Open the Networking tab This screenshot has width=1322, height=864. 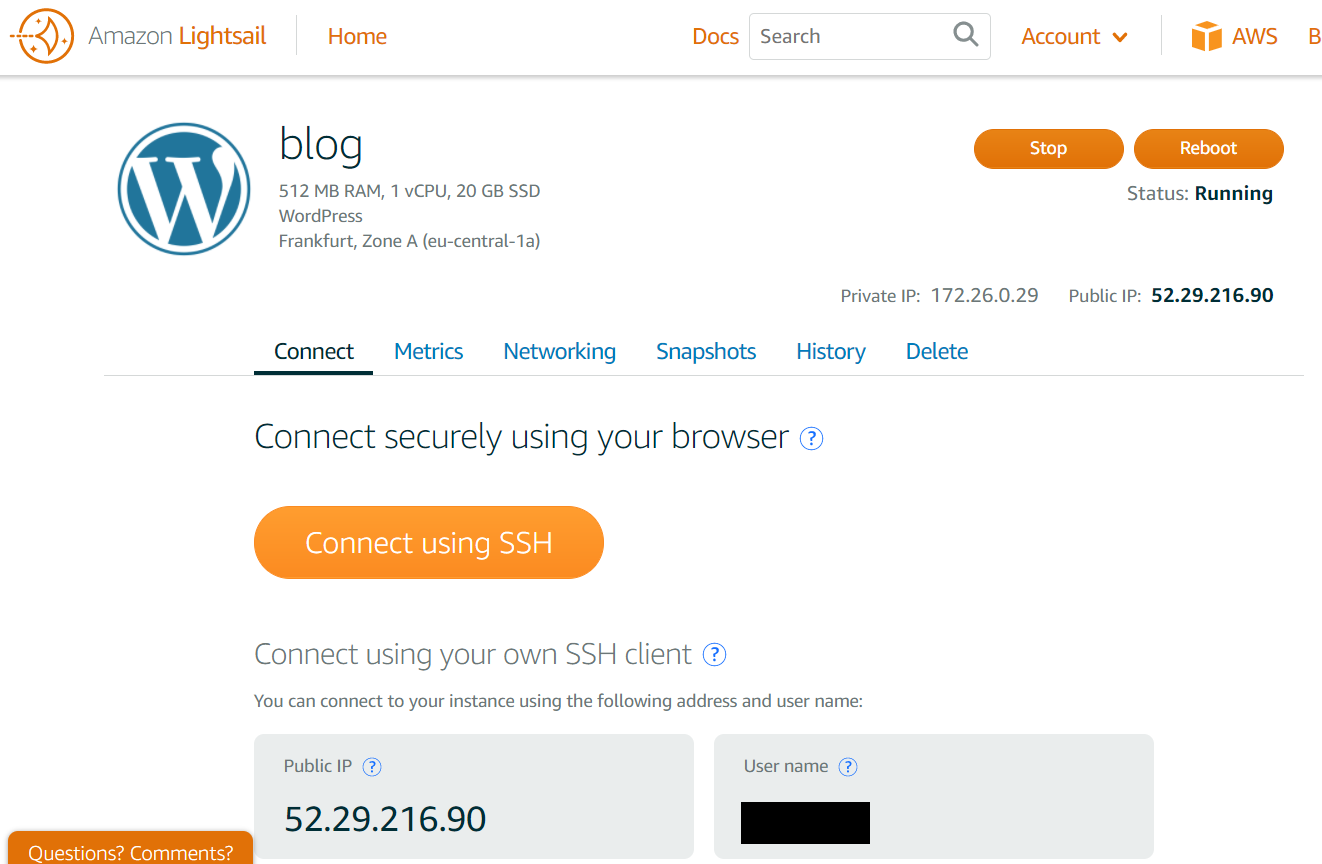click(559, 352)
